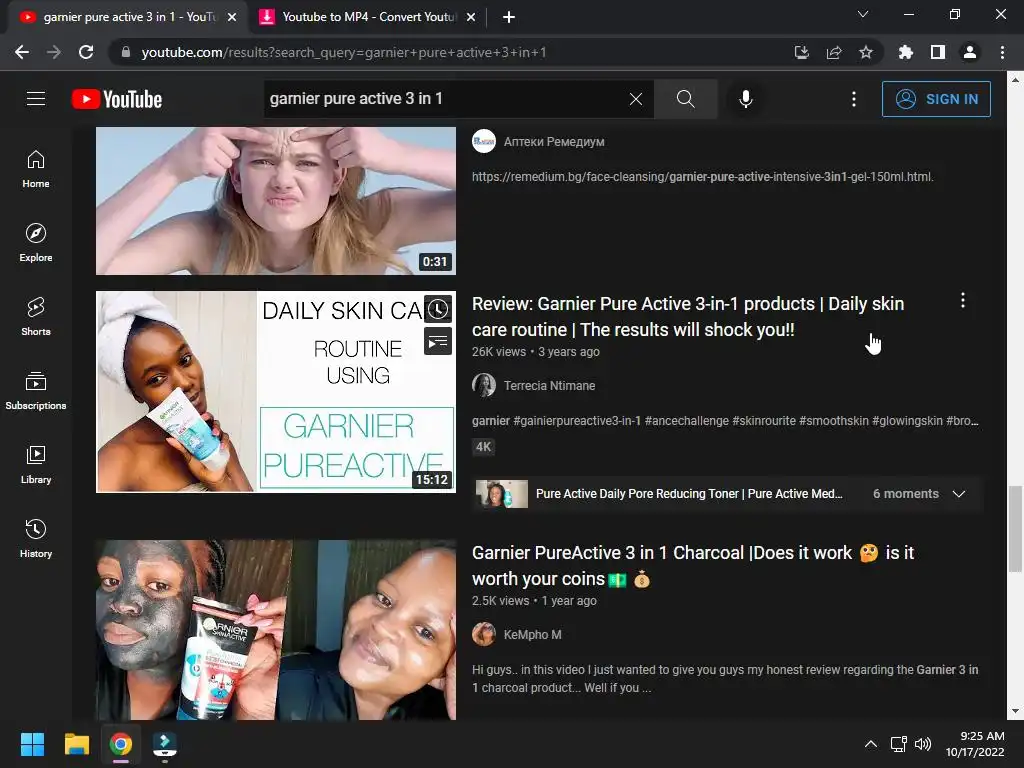
Task: Open Explore in the sidebar
Action: [36, 243]
